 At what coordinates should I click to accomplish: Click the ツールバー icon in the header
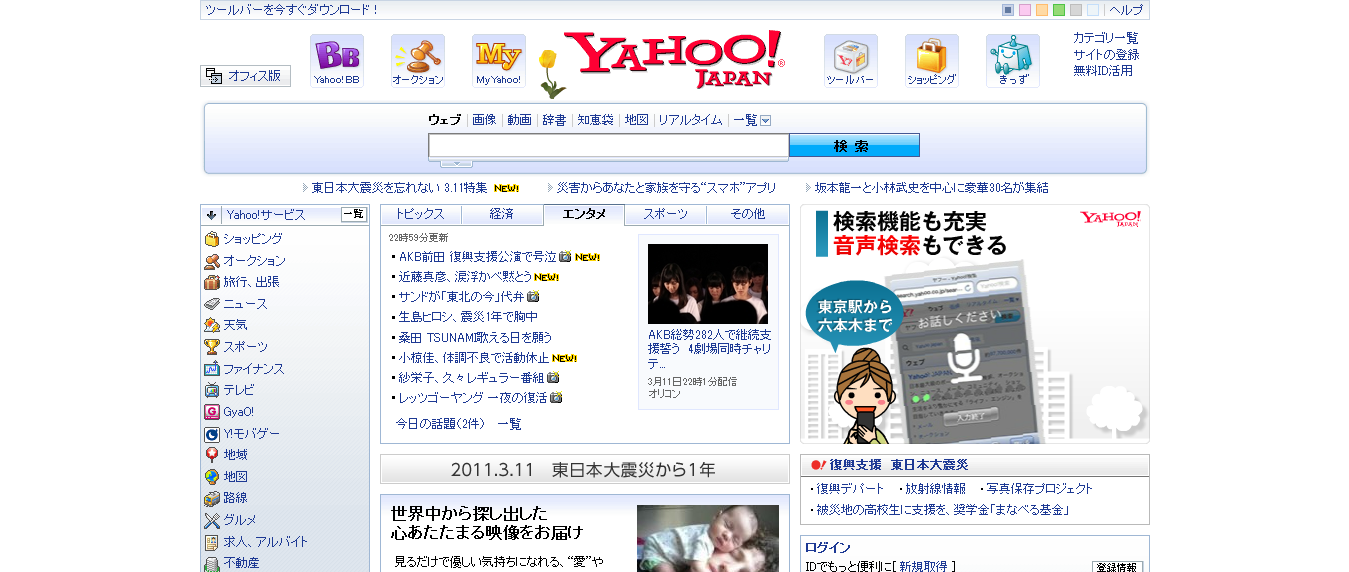coord(850,60)
